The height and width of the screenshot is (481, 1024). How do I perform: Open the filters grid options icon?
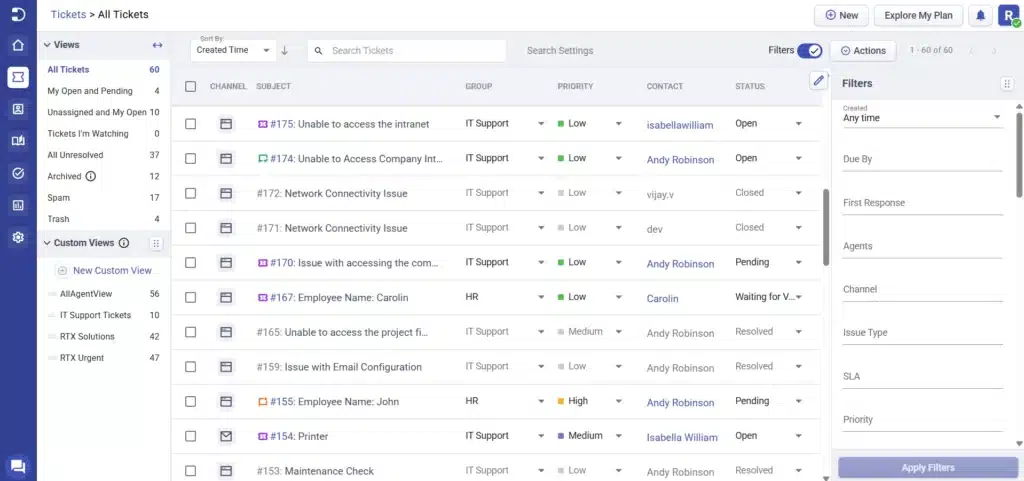point(1007,84)
